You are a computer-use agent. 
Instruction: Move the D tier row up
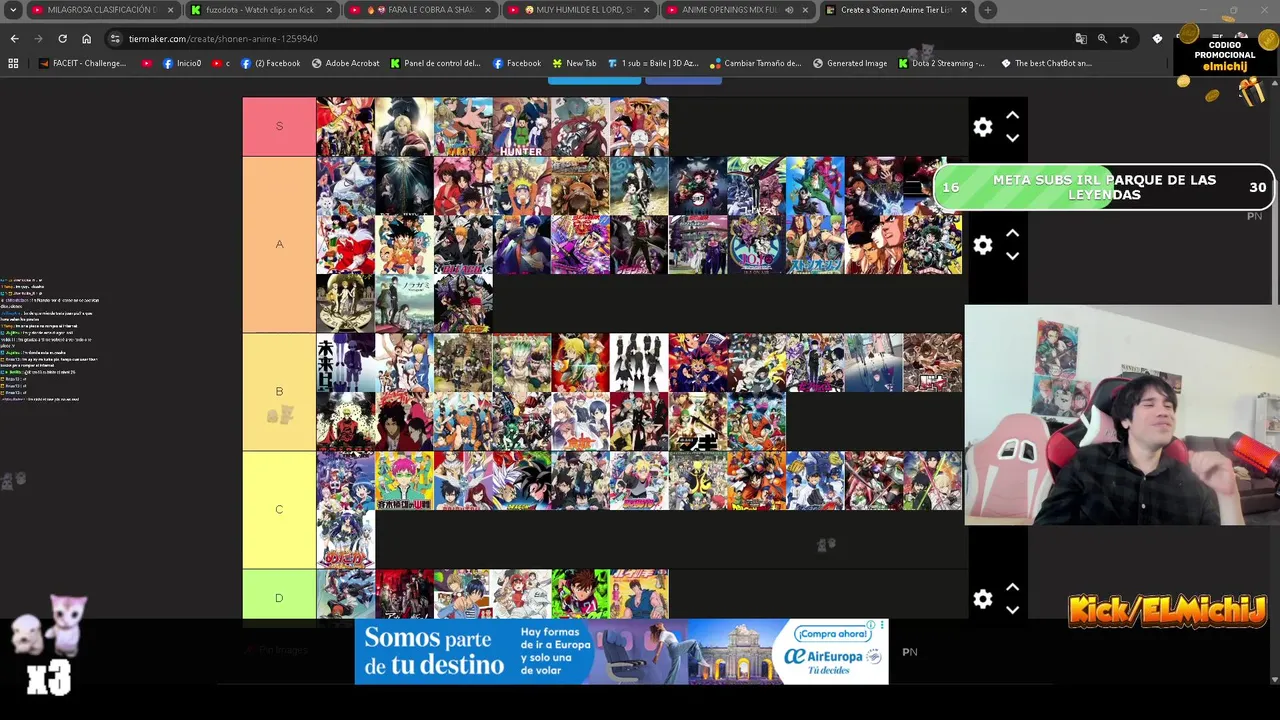tap(1012, 587)
